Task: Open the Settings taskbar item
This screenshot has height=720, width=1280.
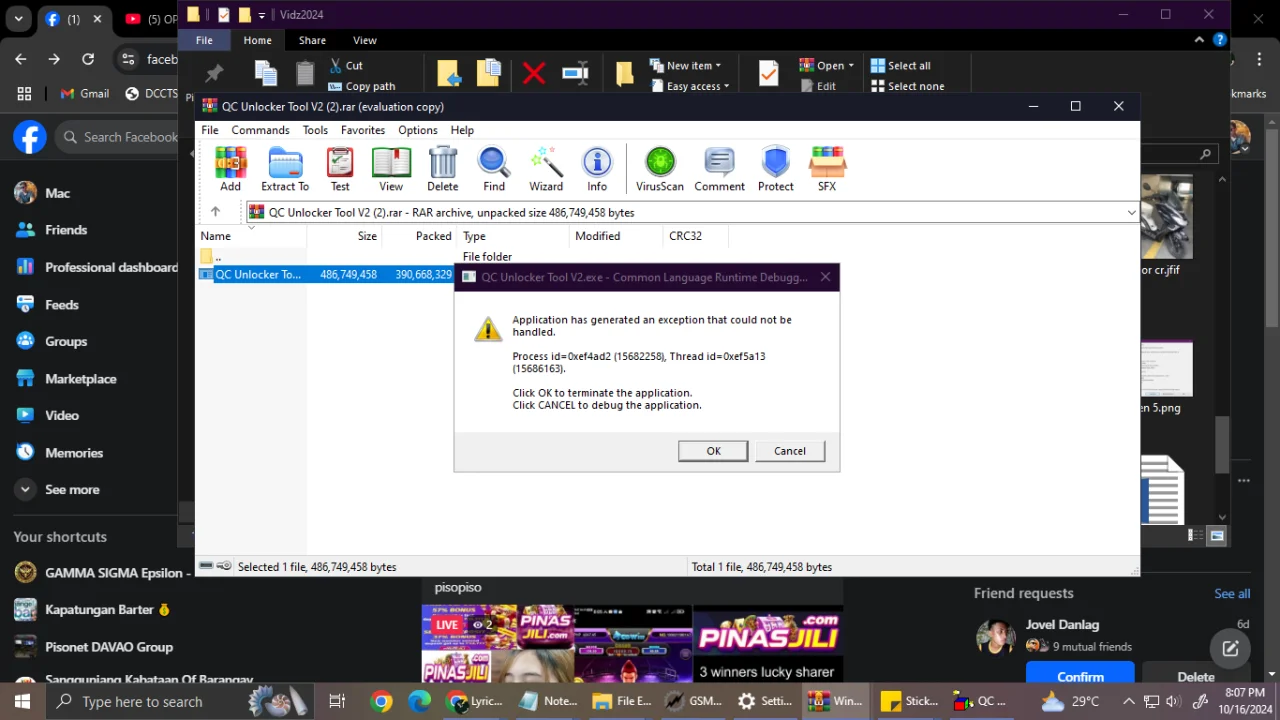Action: coord(765,701)
